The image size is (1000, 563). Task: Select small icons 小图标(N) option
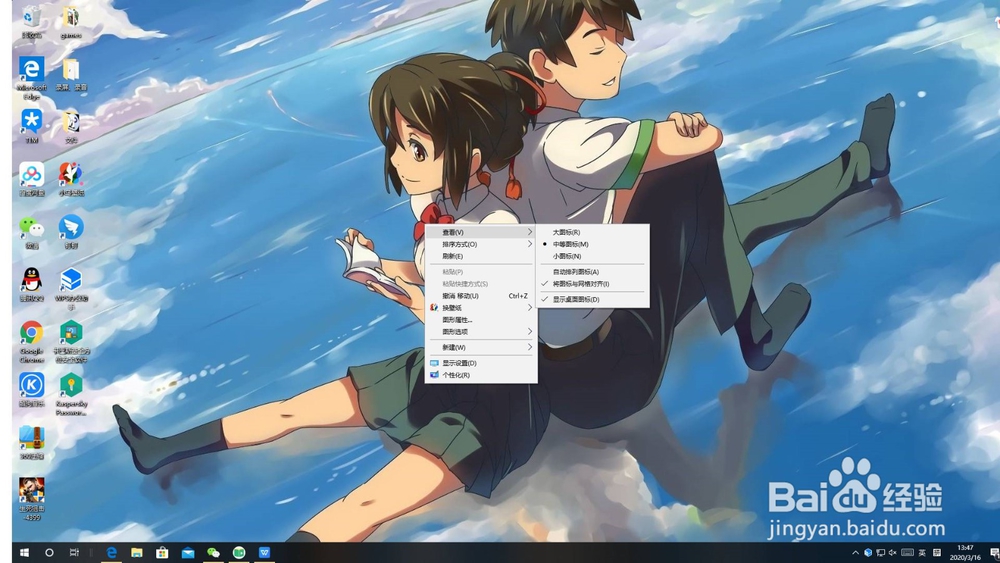click(x=592, y=256)
